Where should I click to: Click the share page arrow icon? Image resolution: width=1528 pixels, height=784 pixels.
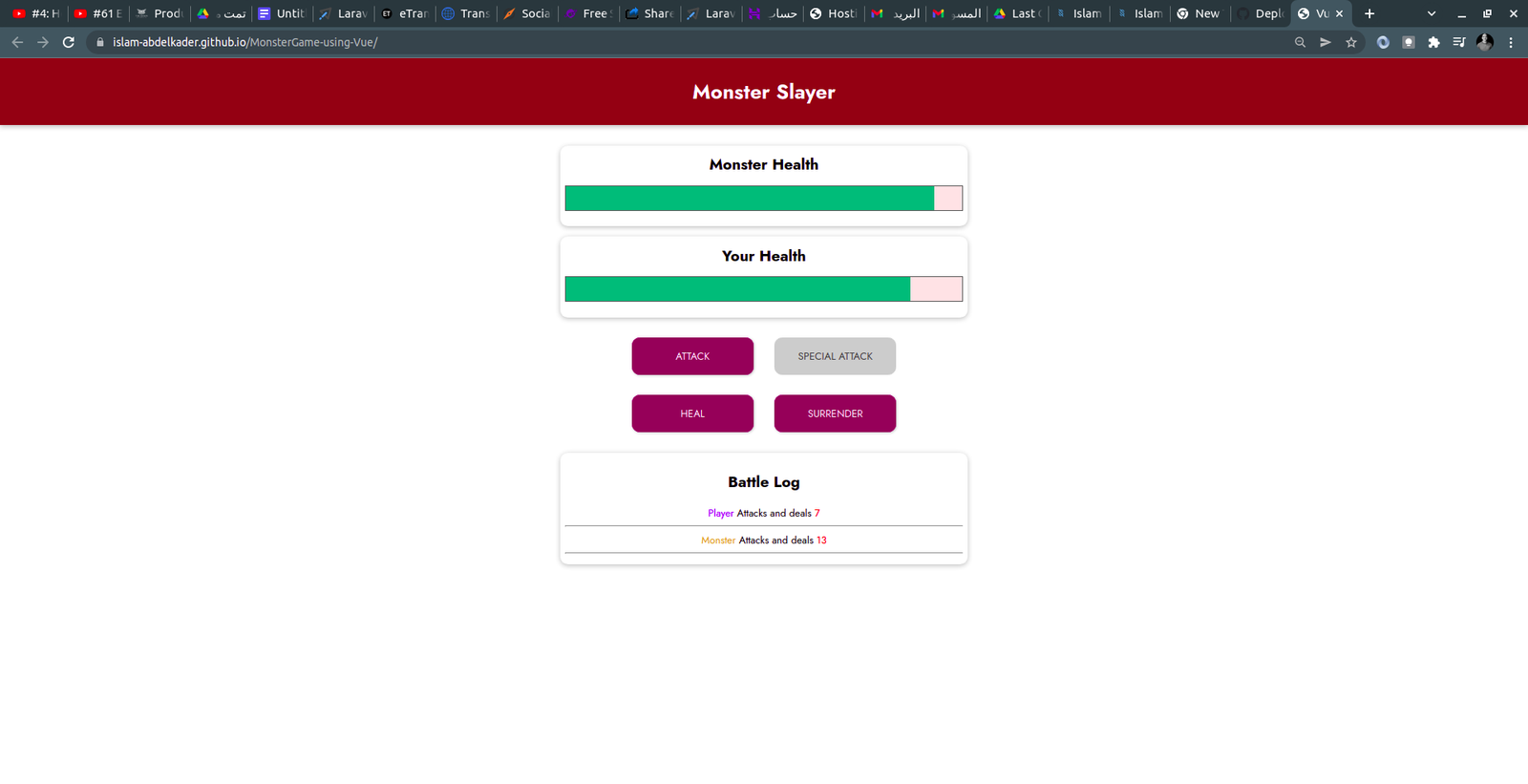(1326, 42)
